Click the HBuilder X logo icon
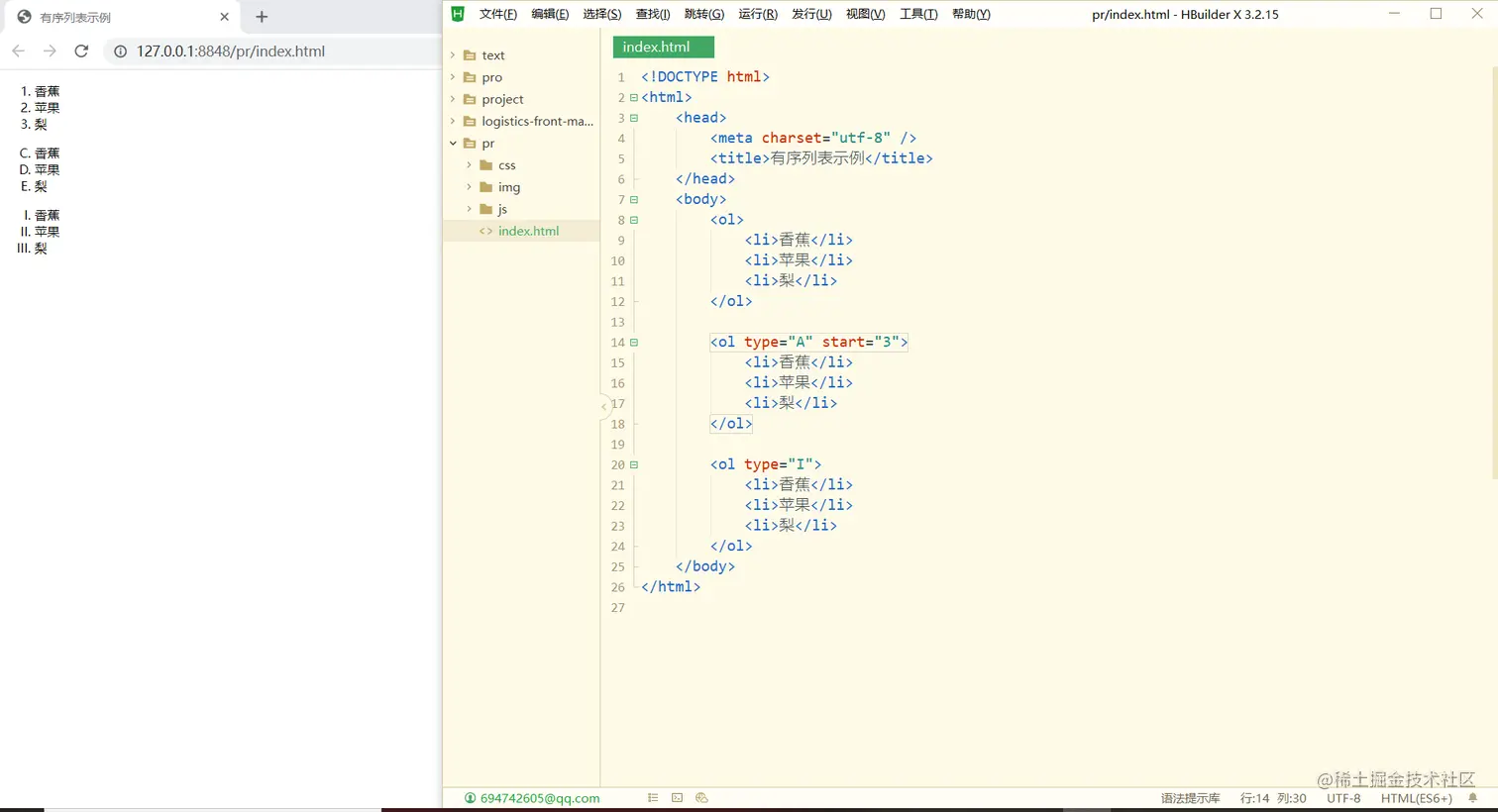The height and width of the screenshot is (812, 1498). pyautogui.click(x=458, y=14)
